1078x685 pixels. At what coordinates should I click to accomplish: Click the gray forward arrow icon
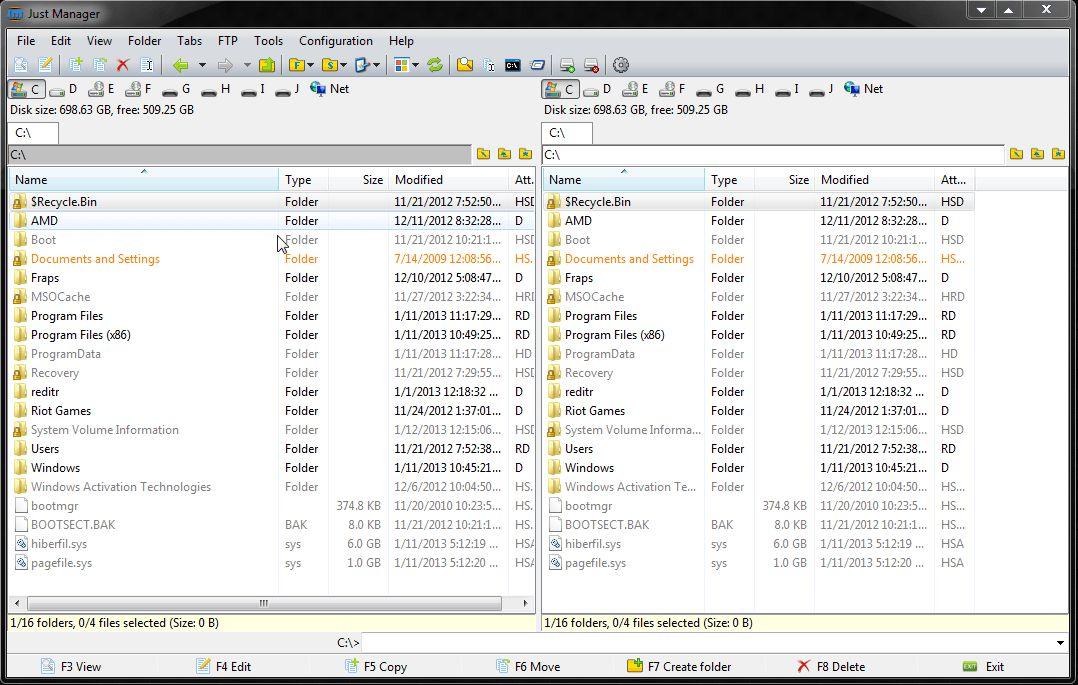coord(225,65)
